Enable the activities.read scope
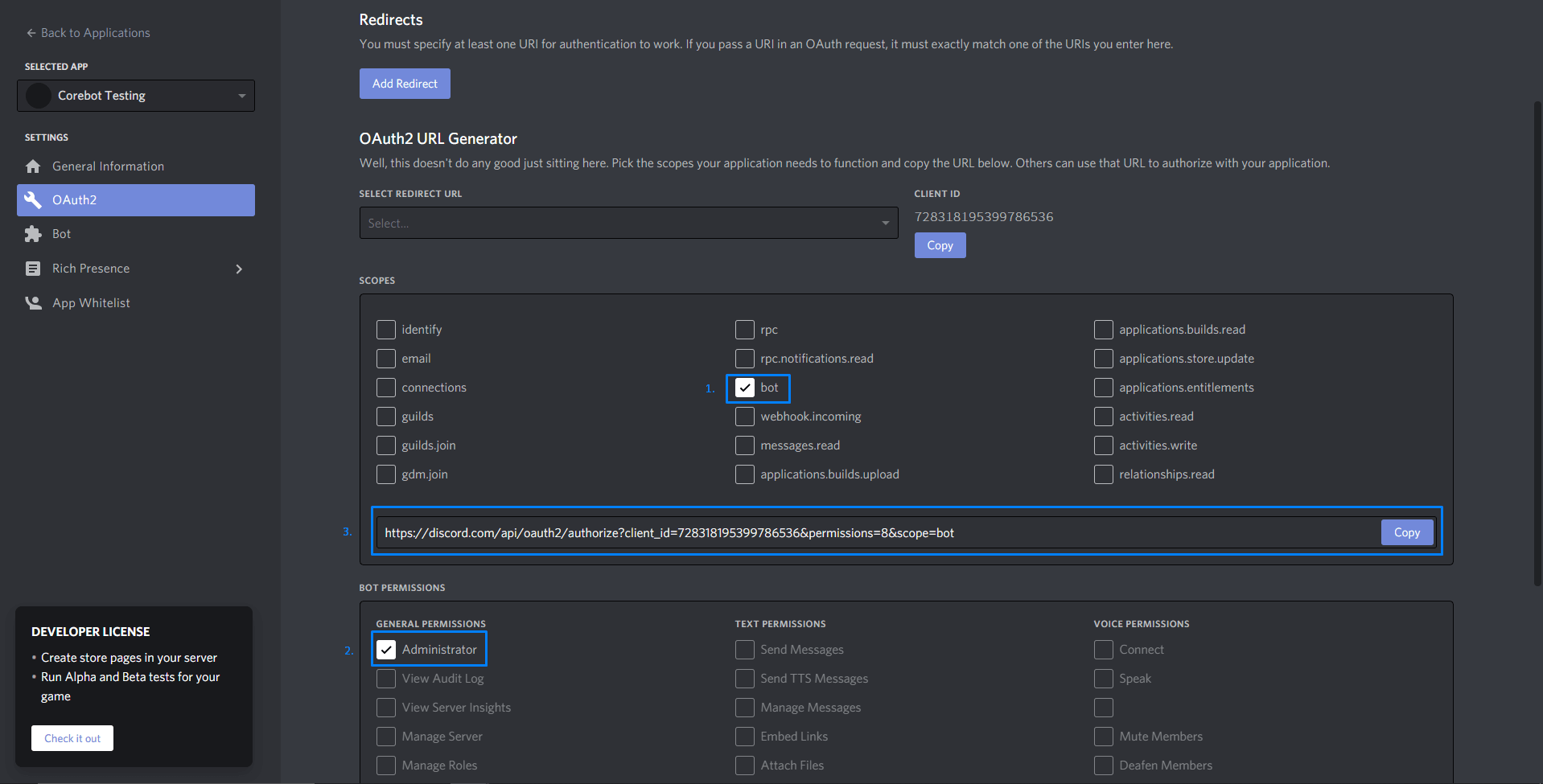This screenshot has height=784, width=1543. coord(1104,417)
